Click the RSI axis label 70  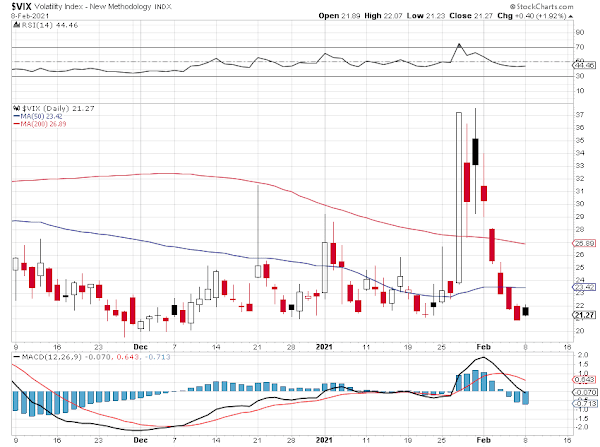tap(580, 47)
